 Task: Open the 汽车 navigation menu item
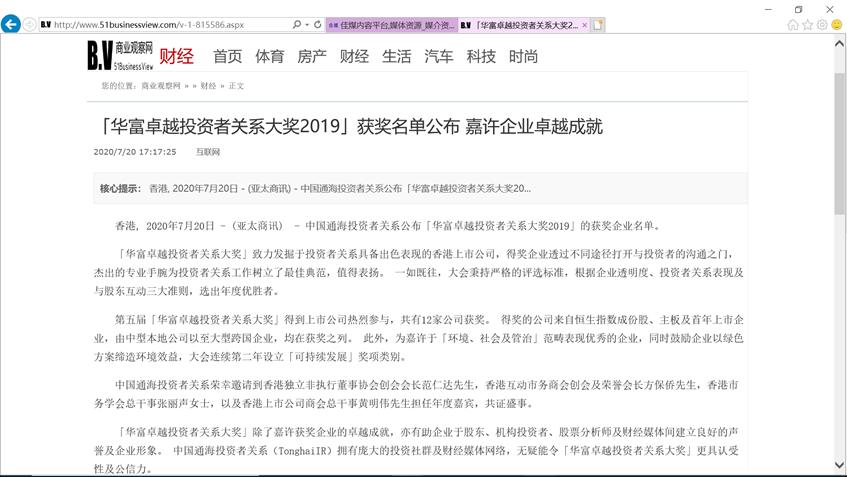[x=439, y=56]
